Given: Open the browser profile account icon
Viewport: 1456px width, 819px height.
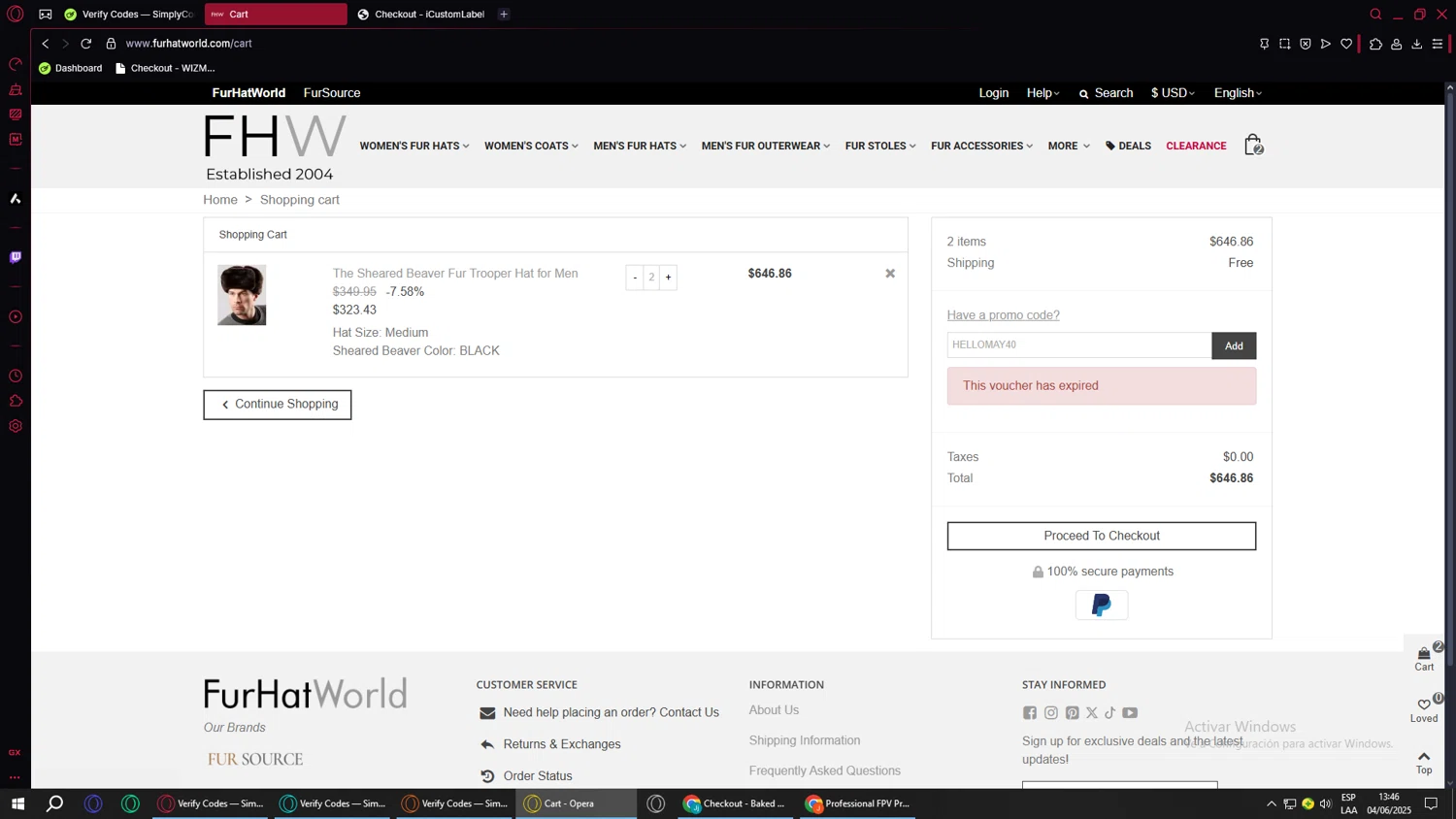Looking at the screenshot, I should click(x=1397, y=44).
